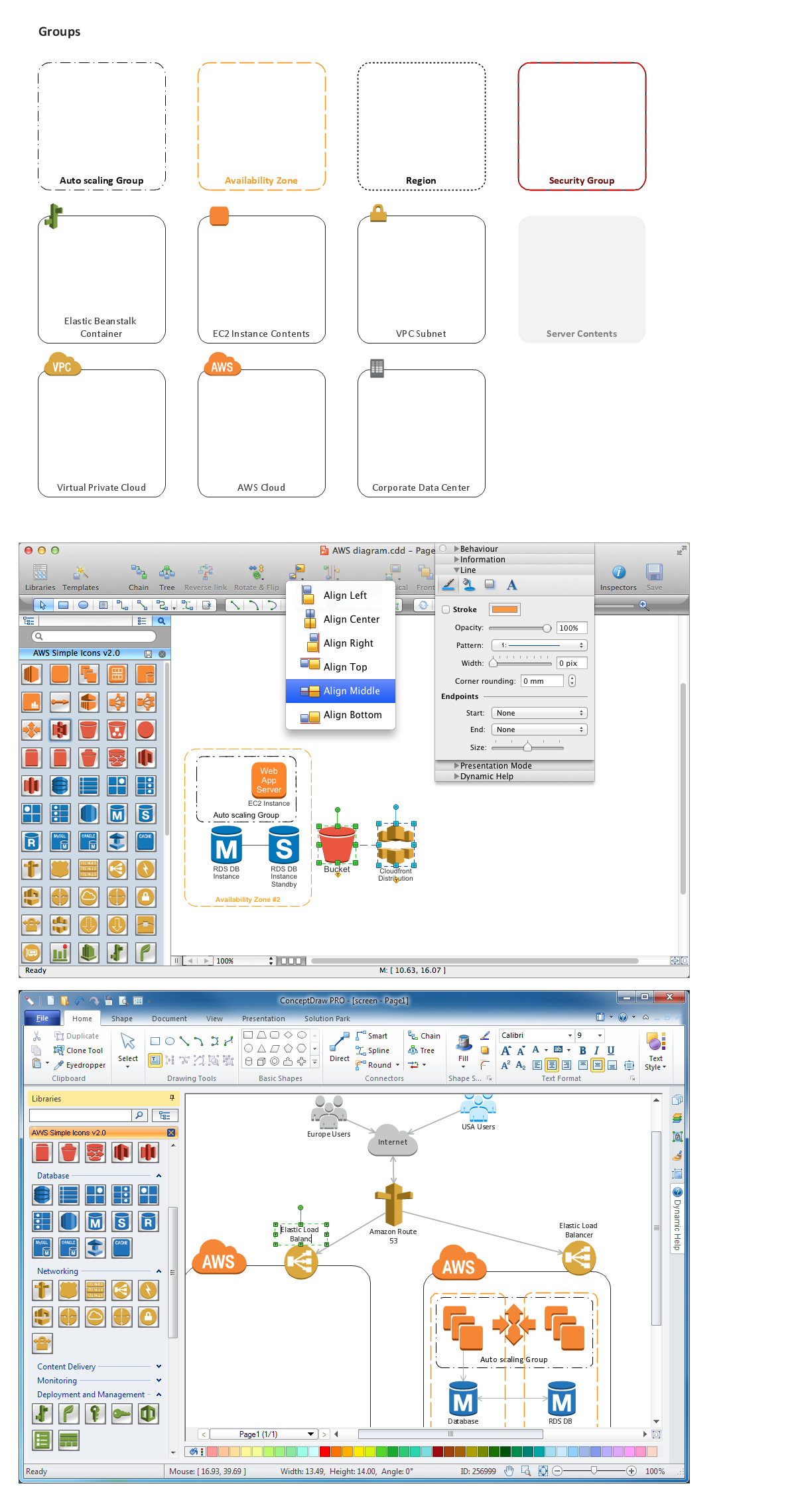Screen dimensions: 796x1512
Task: Open Inspectors from the Mac toolbar
Action: coord(618,577)
